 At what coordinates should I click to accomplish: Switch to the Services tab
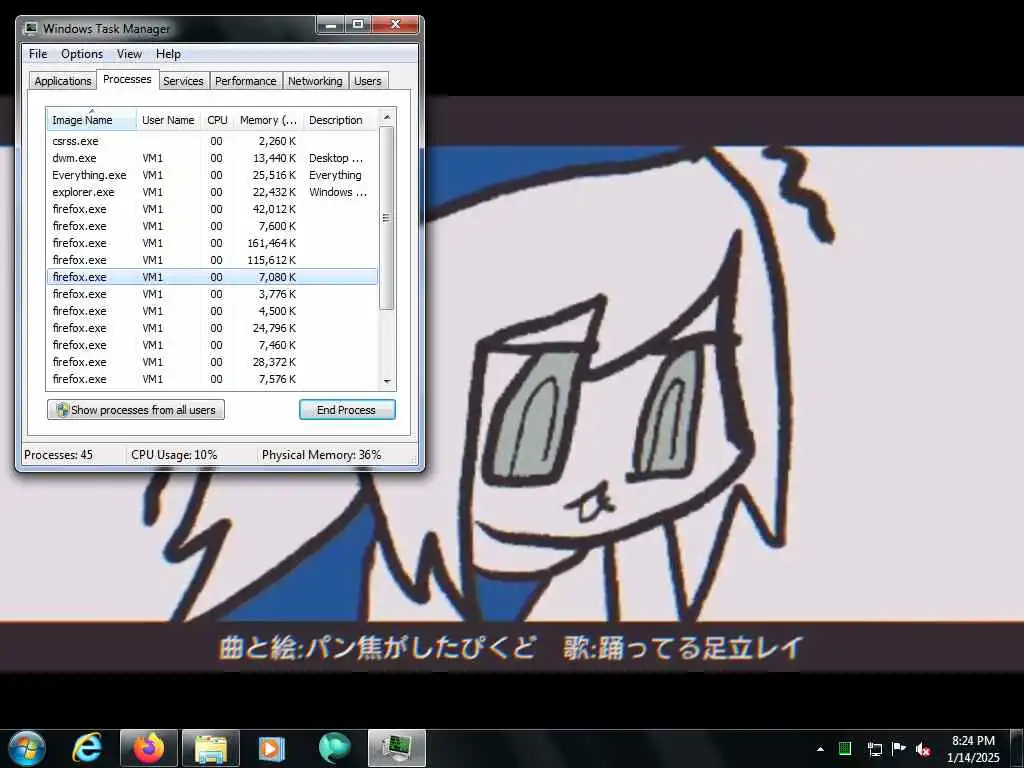183,81
